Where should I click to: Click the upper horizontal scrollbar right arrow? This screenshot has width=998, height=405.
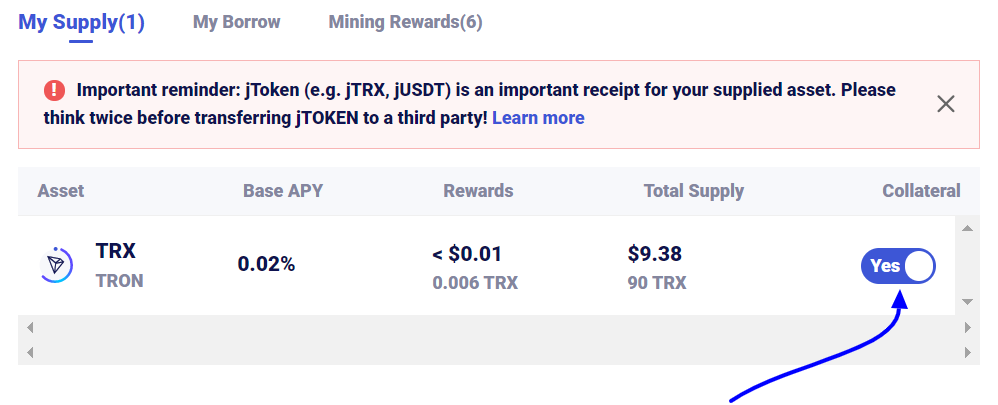click(x=968, y=328)
